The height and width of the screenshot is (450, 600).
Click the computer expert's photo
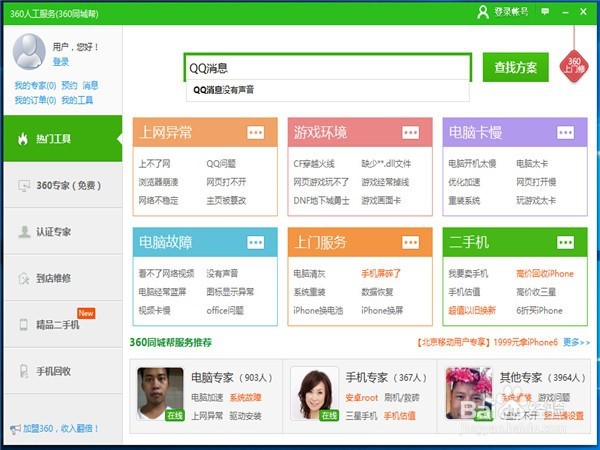[160, 394]
